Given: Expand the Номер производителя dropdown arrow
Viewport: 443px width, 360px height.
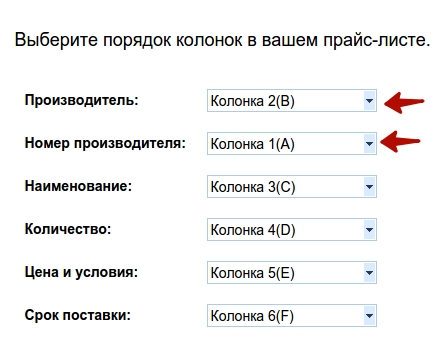Looking at the screenshot, I should [x=369, y=144].
